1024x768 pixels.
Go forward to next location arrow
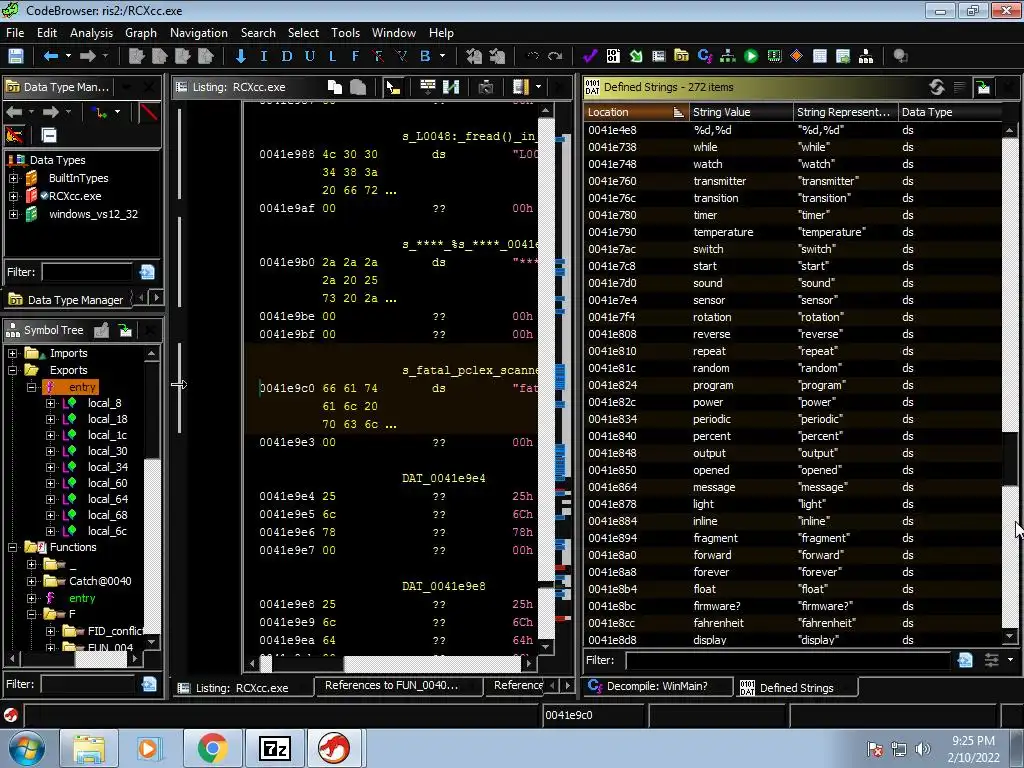pyautogui.click(x=88, y=56)
